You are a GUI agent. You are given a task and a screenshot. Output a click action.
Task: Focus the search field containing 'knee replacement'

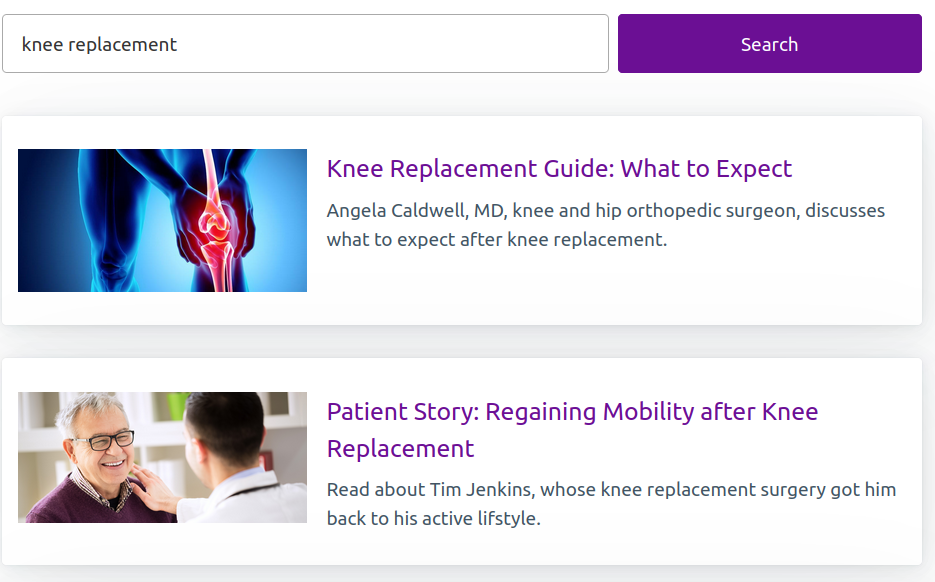point(305,44)
